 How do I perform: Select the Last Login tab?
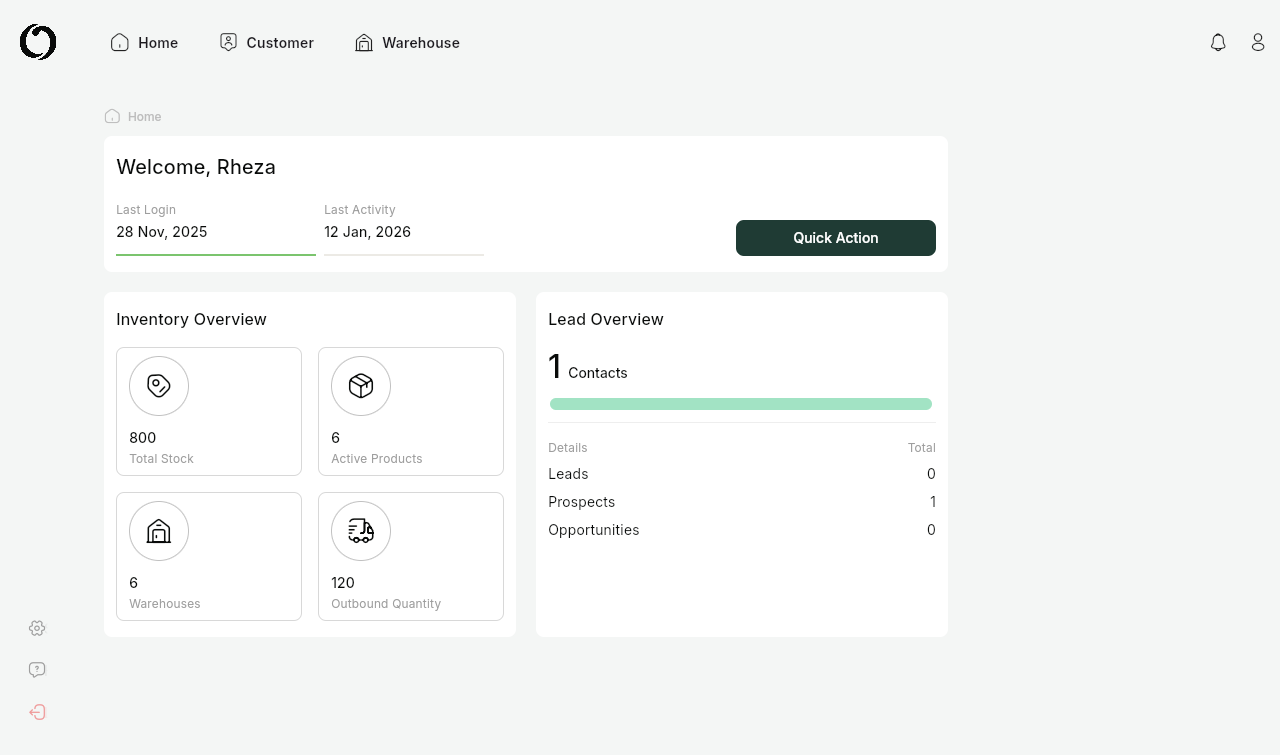click(x=215, y=222)
